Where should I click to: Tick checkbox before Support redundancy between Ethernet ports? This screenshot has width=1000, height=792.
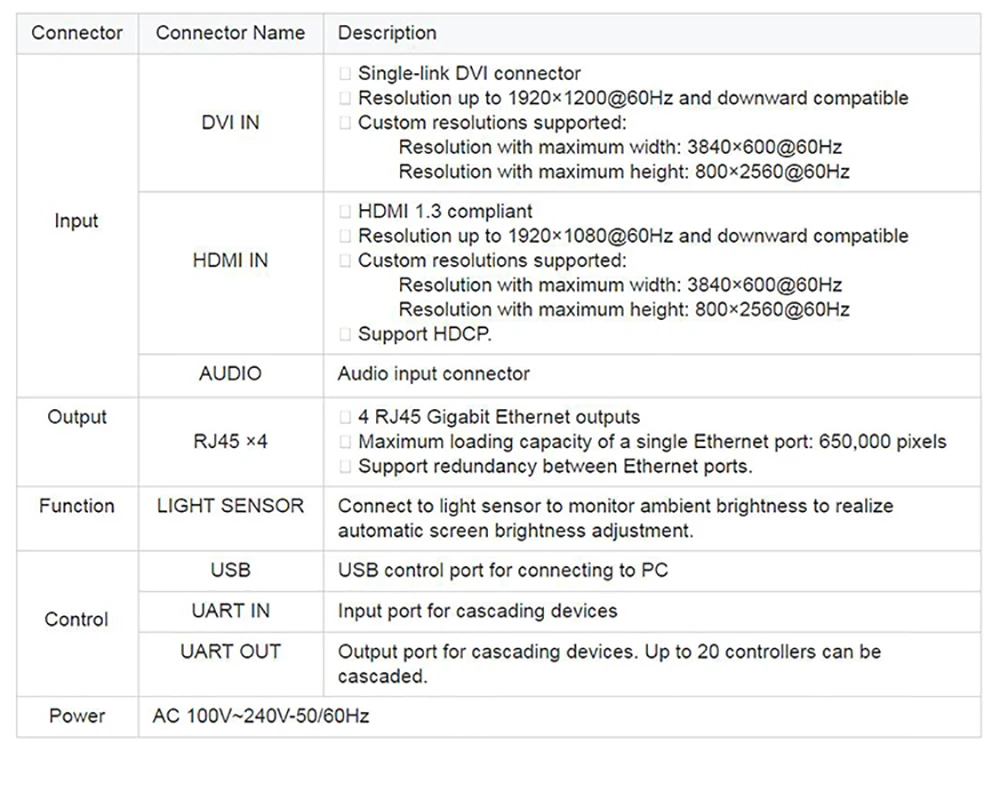[345, 467]
